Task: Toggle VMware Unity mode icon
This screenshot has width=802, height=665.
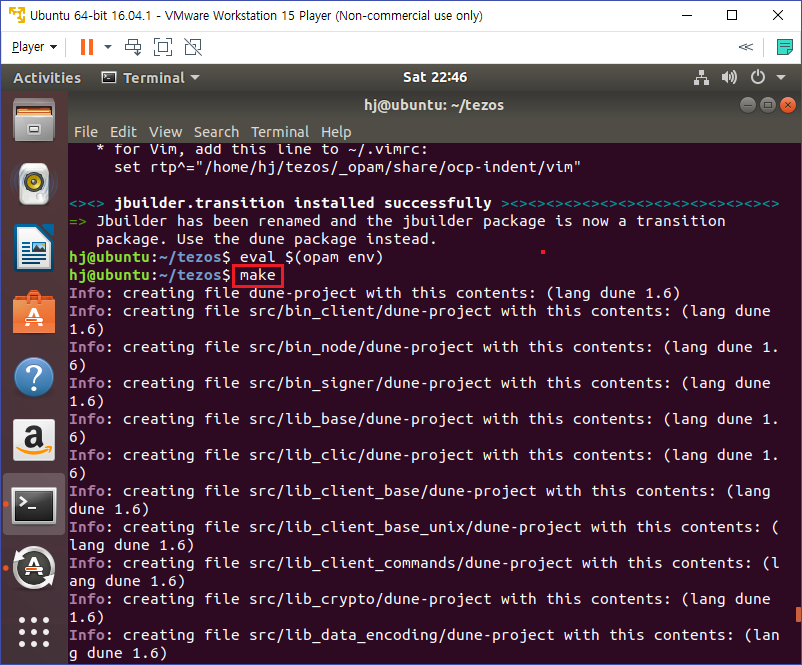Action: click(193, 47)
